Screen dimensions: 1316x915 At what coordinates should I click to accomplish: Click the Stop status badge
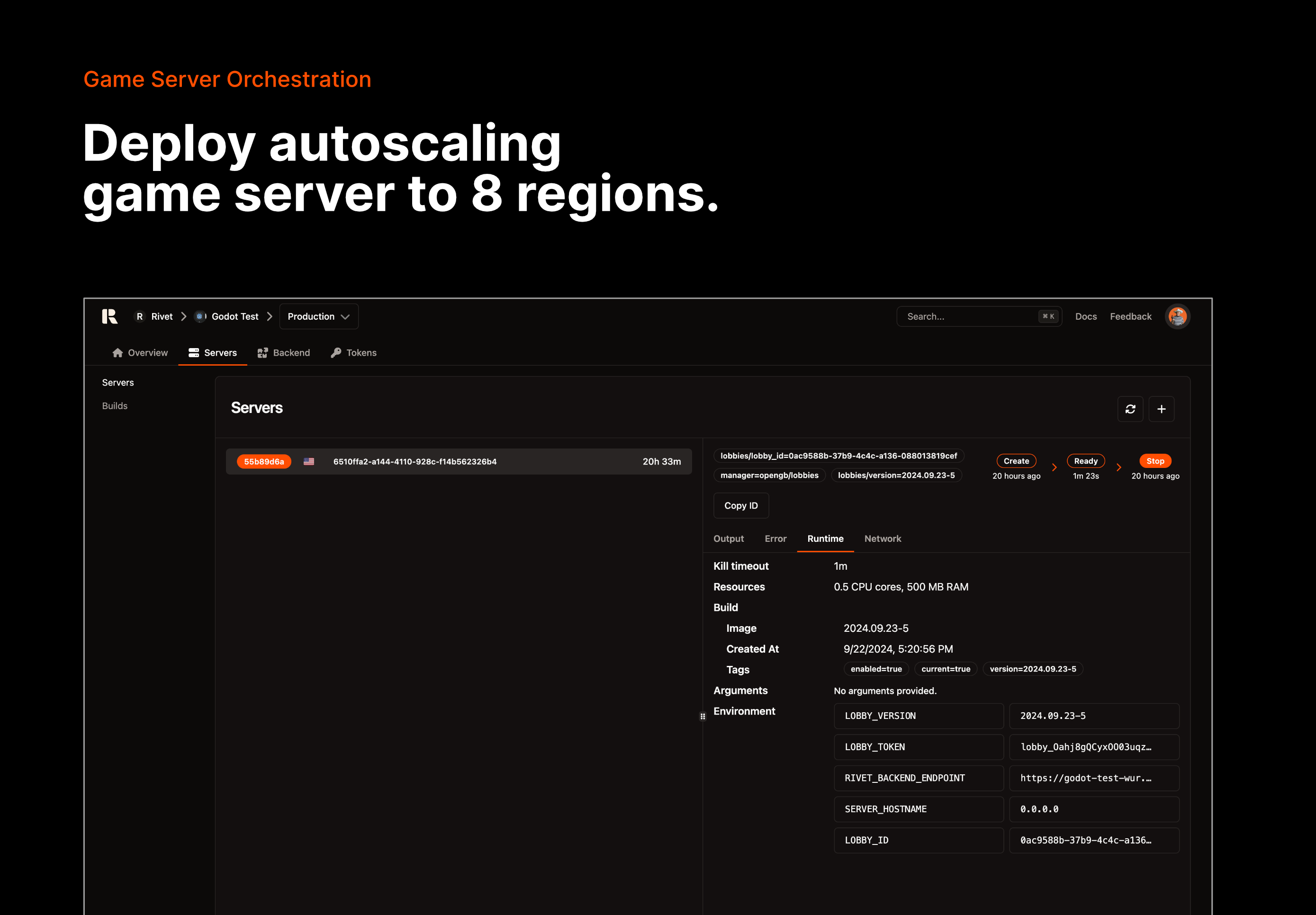(1155, 461)
